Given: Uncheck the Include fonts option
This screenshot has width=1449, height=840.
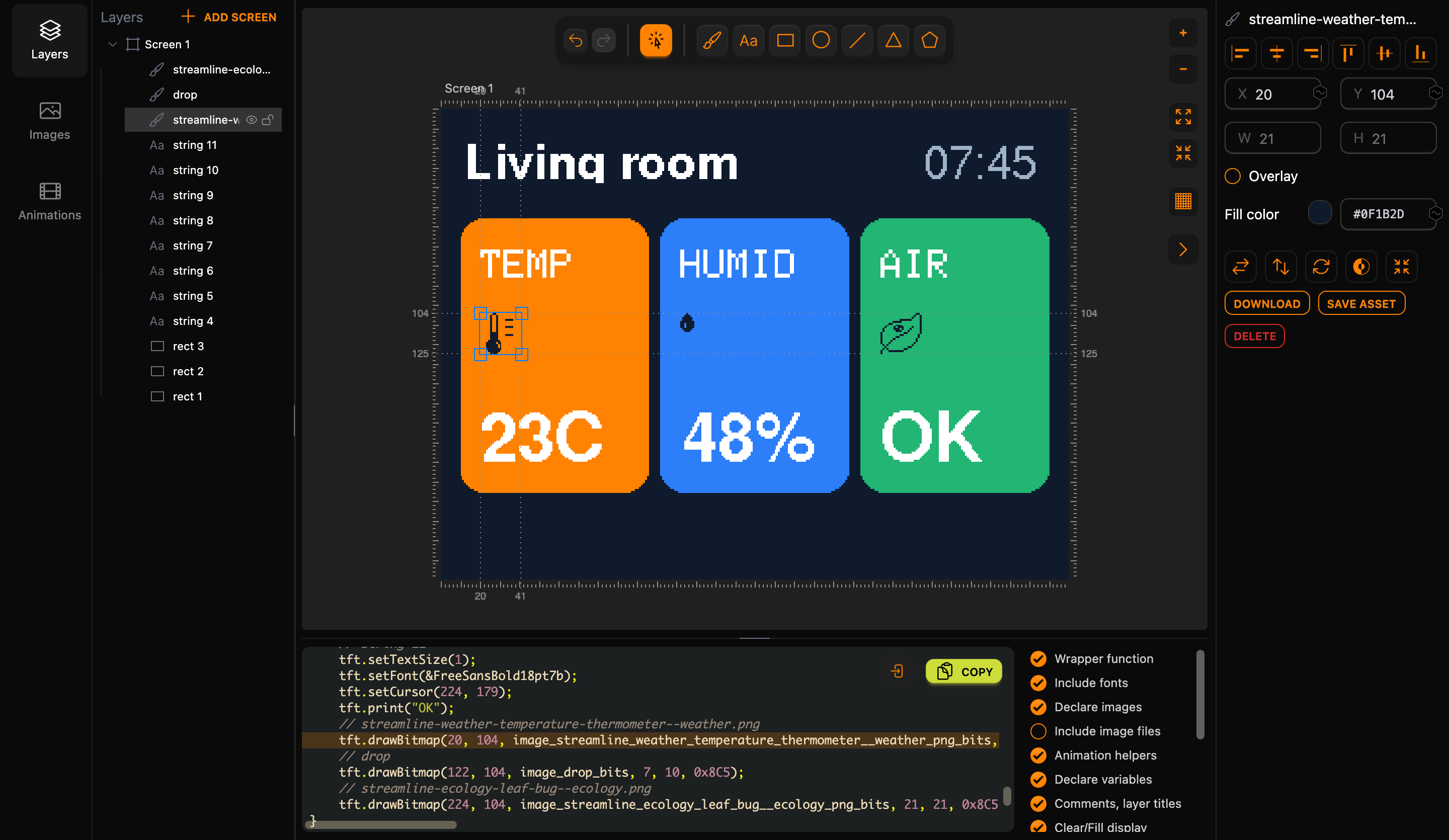Looking at the screenshot, I should point(1038,683).
